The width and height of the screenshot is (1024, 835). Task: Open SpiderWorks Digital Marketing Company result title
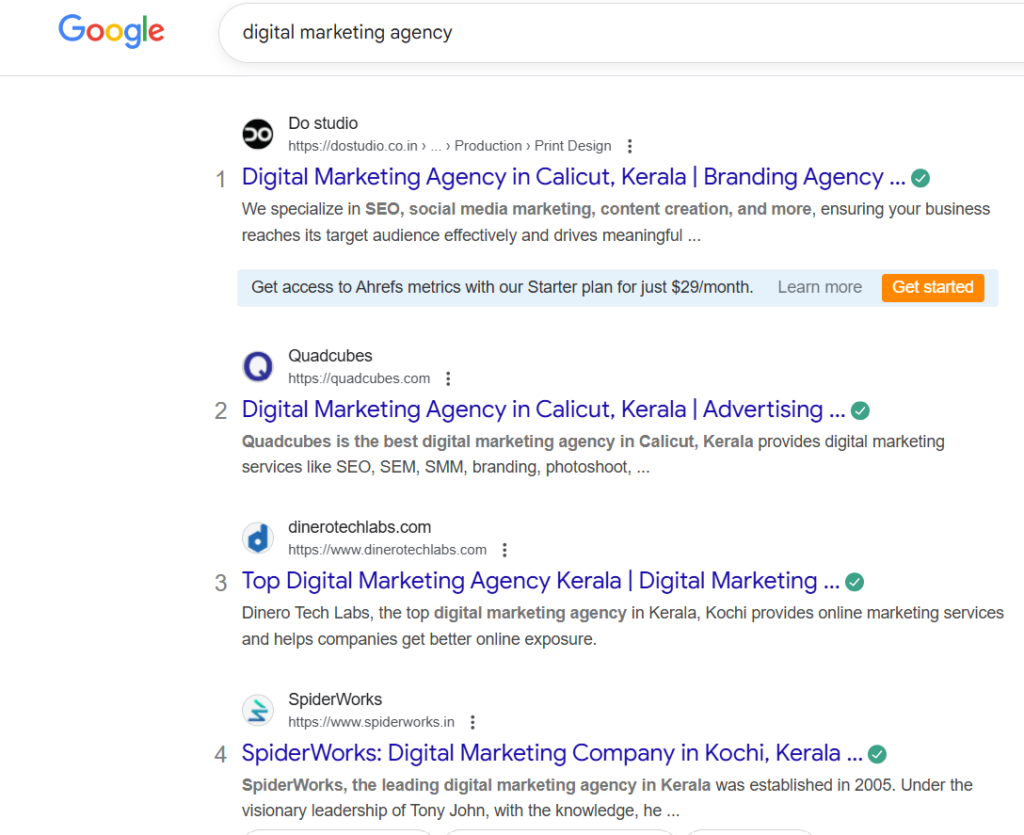click(x=552, y=753)
